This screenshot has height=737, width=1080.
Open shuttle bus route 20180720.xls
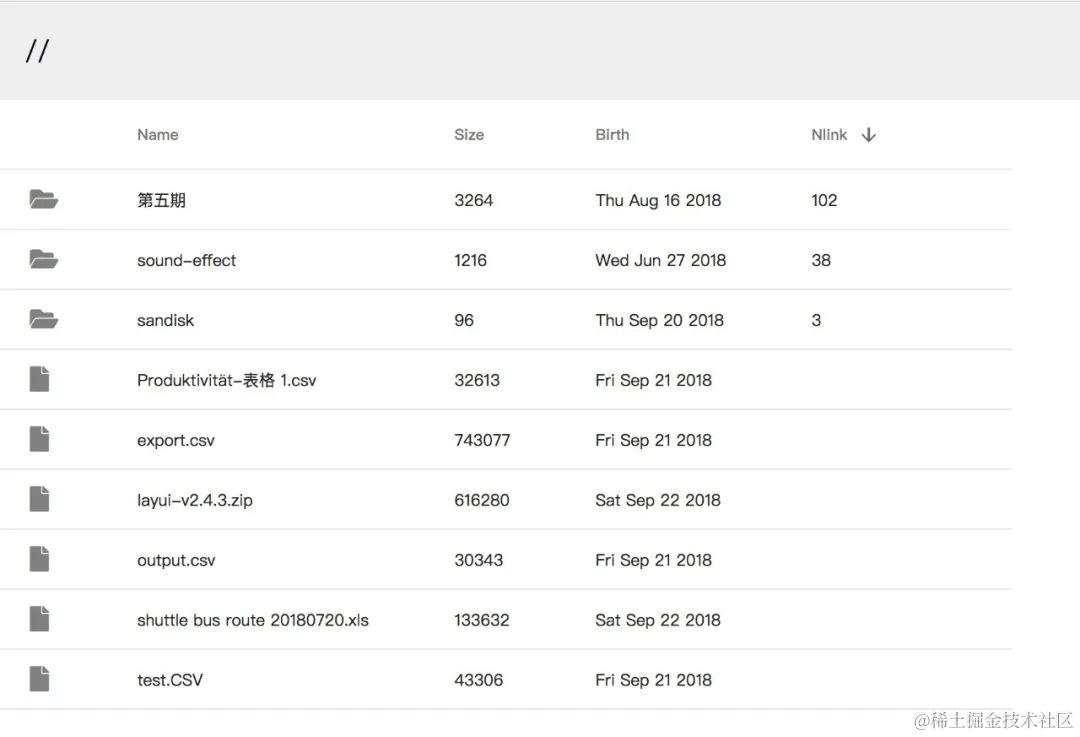[252, 620]
